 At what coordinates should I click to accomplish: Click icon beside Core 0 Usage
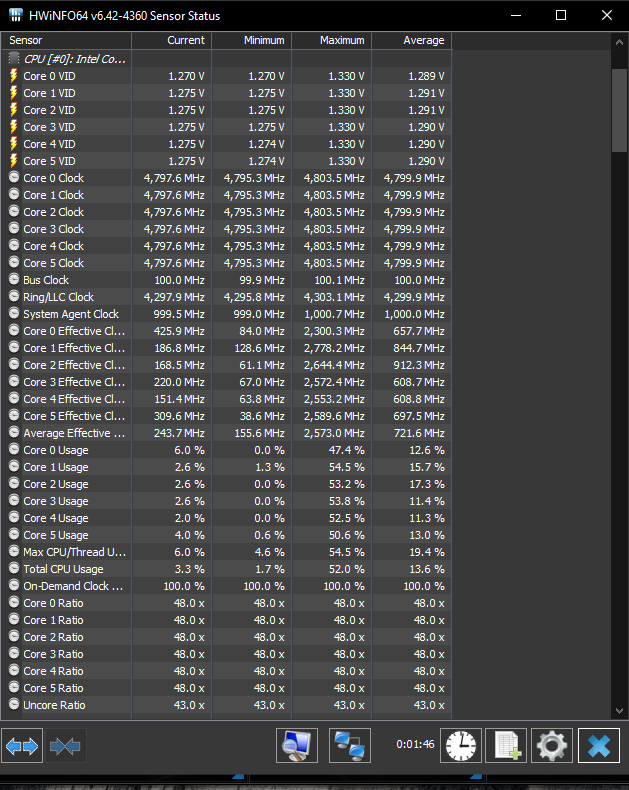(14, 449)
